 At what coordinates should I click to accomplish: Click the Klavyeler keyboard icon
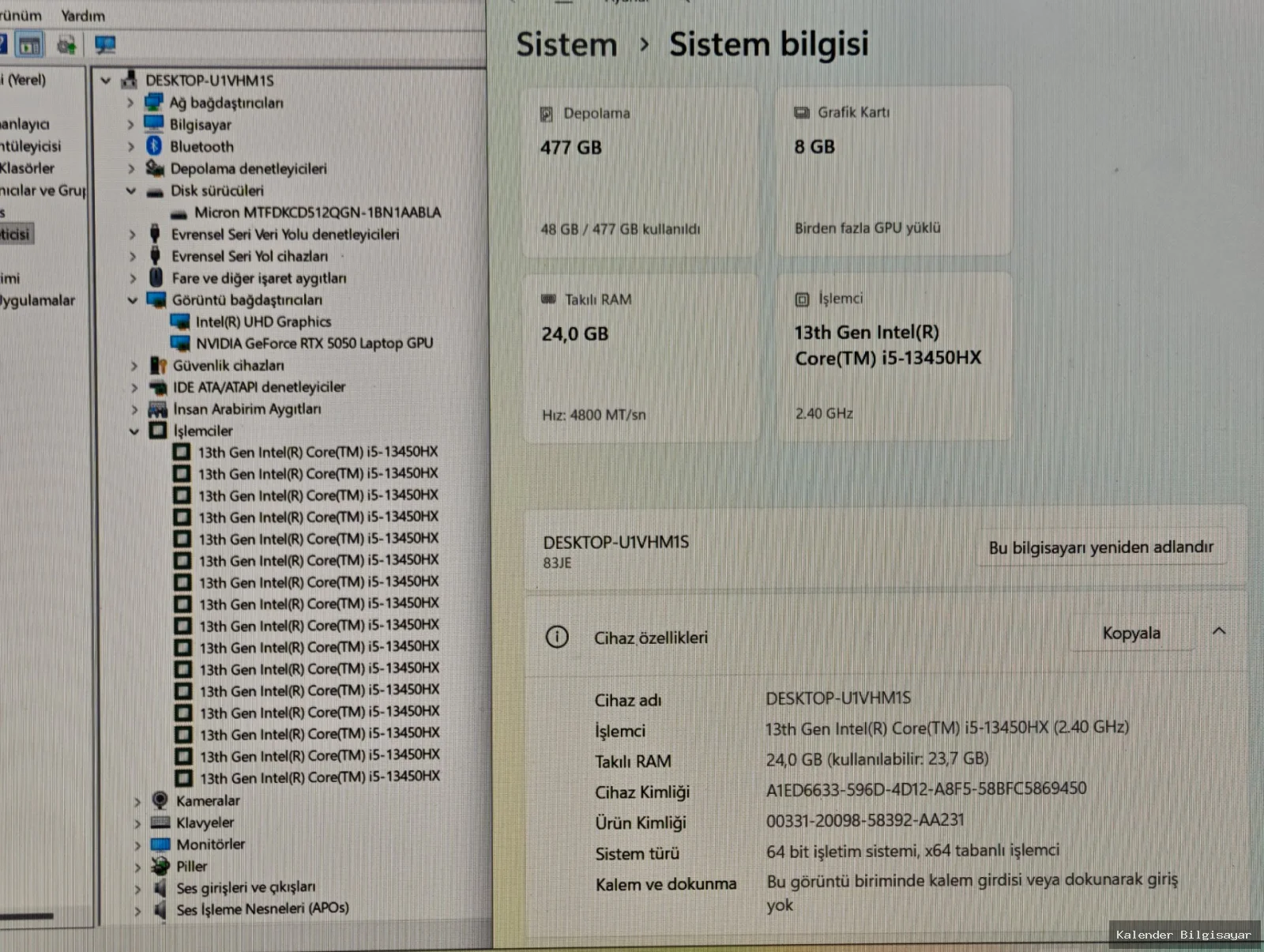[x=160, y=822]
